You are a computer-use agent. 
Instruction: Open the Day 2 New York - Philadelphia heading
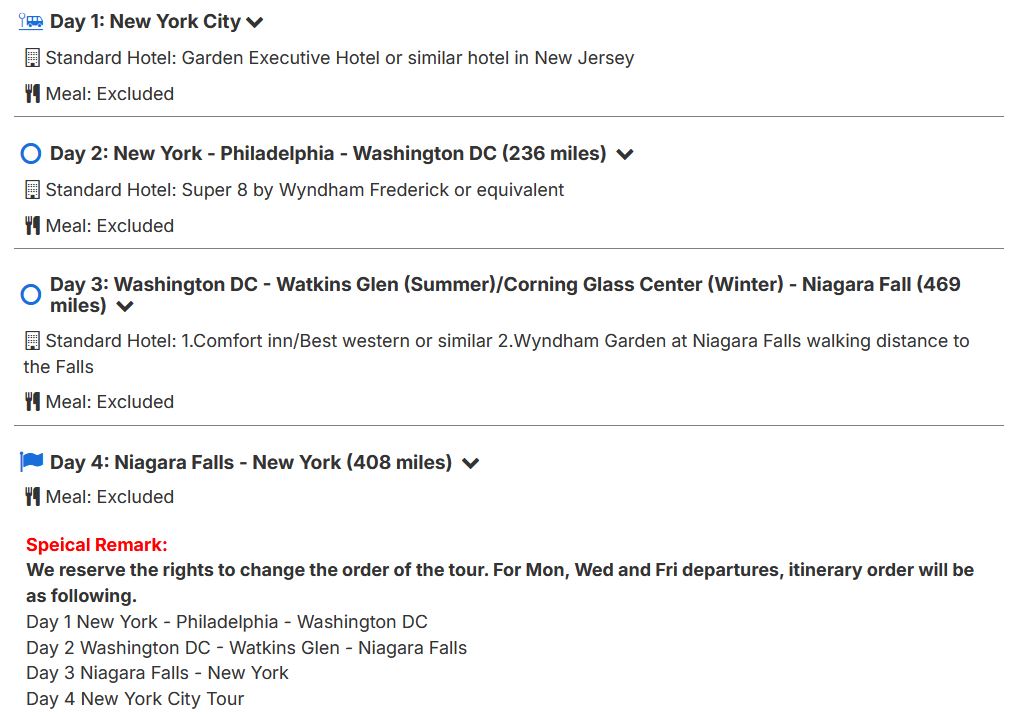coord(328,153)
